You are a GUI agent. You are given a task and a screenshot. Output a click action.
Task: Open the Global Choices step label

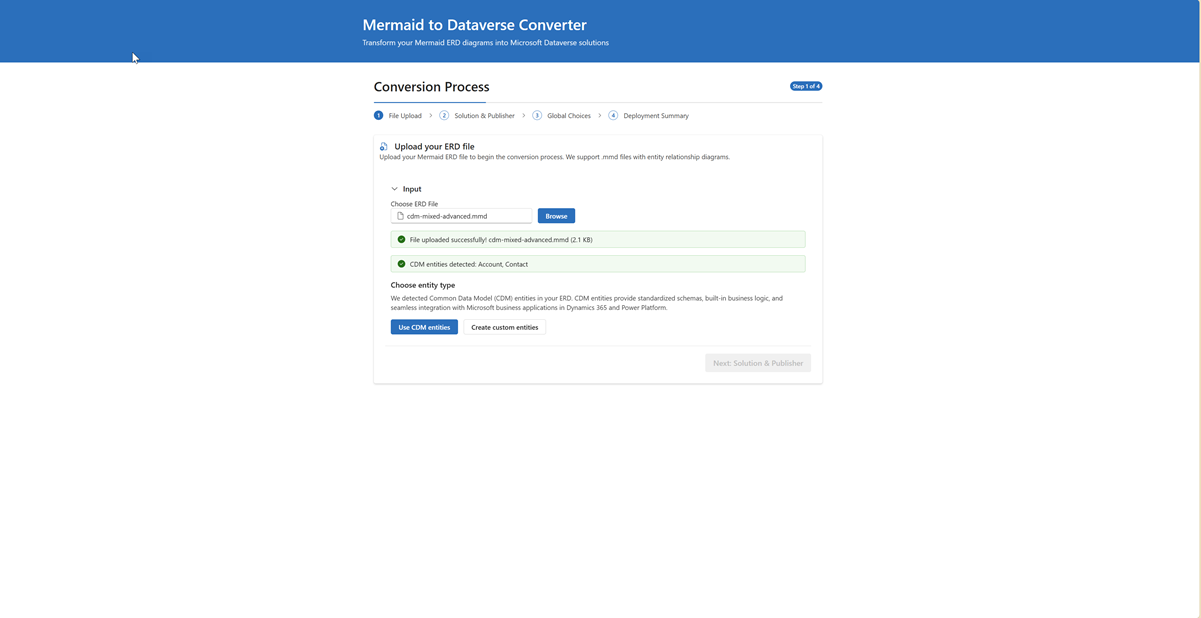click(x=568, y=116)
